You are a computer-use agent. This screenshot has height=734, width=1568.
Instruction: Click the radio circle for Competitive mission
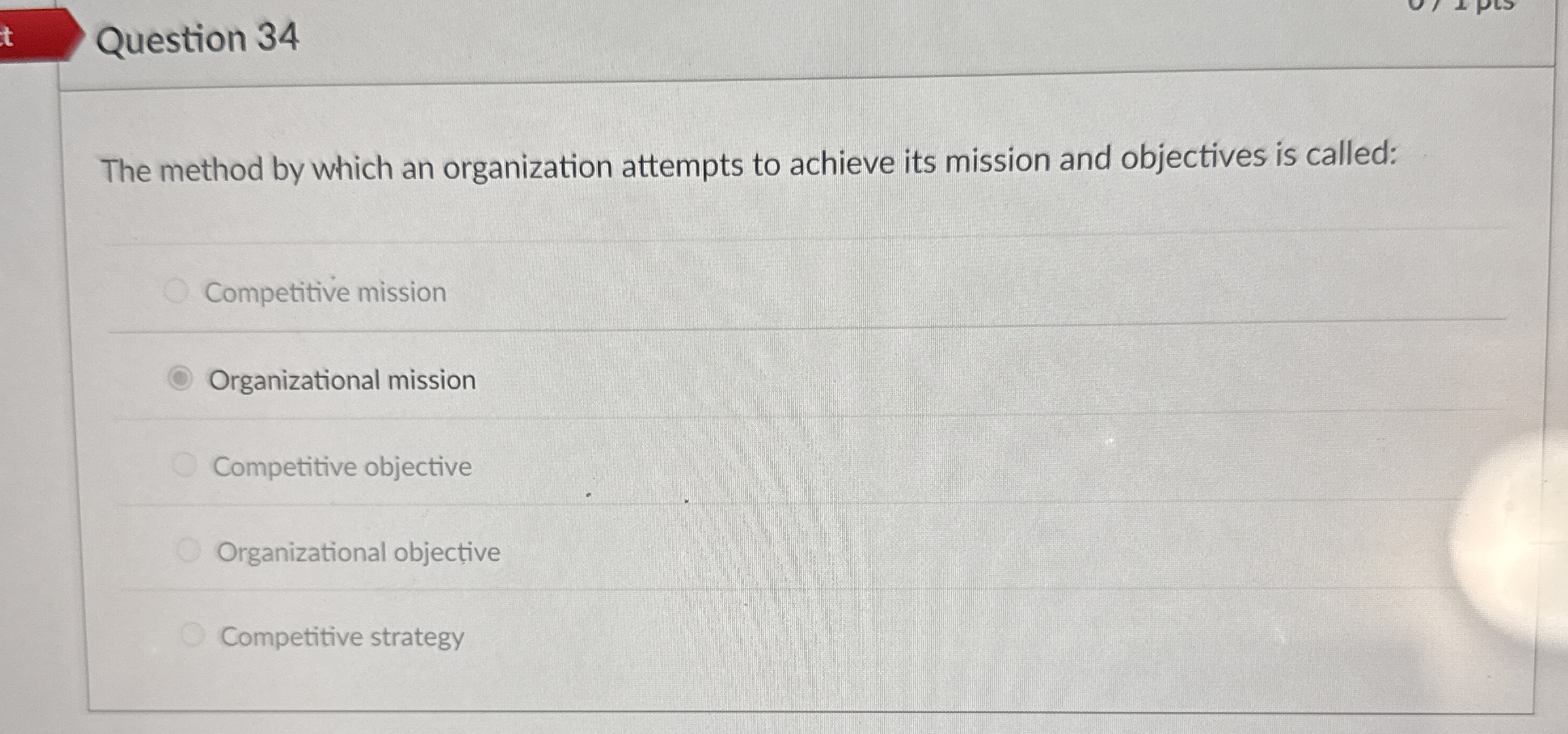tap(175, 290)
